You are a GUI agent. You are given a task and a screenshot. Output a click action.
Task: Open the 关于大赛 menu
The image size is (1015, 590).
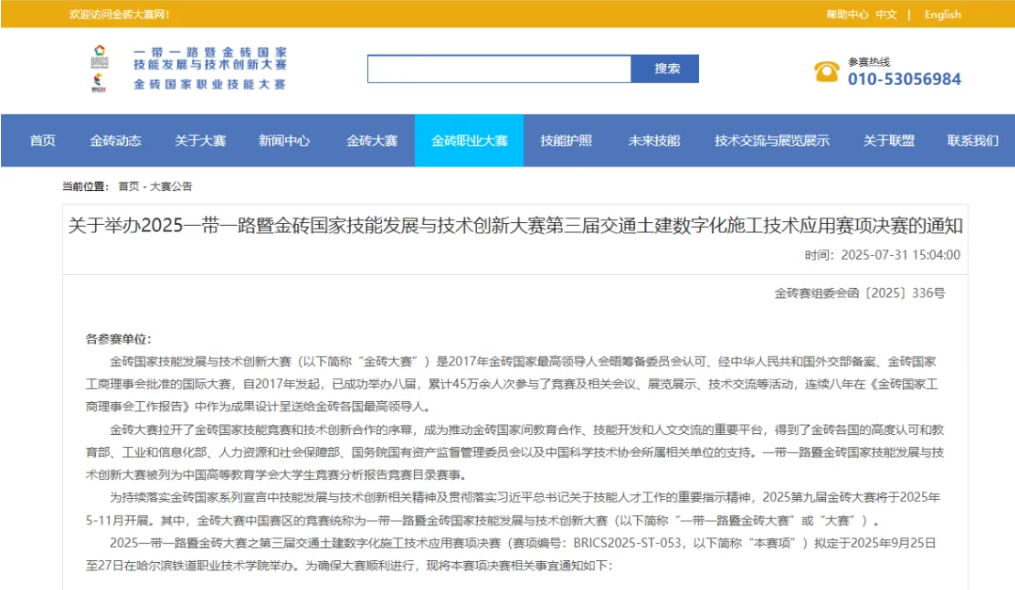click(201, 140)
